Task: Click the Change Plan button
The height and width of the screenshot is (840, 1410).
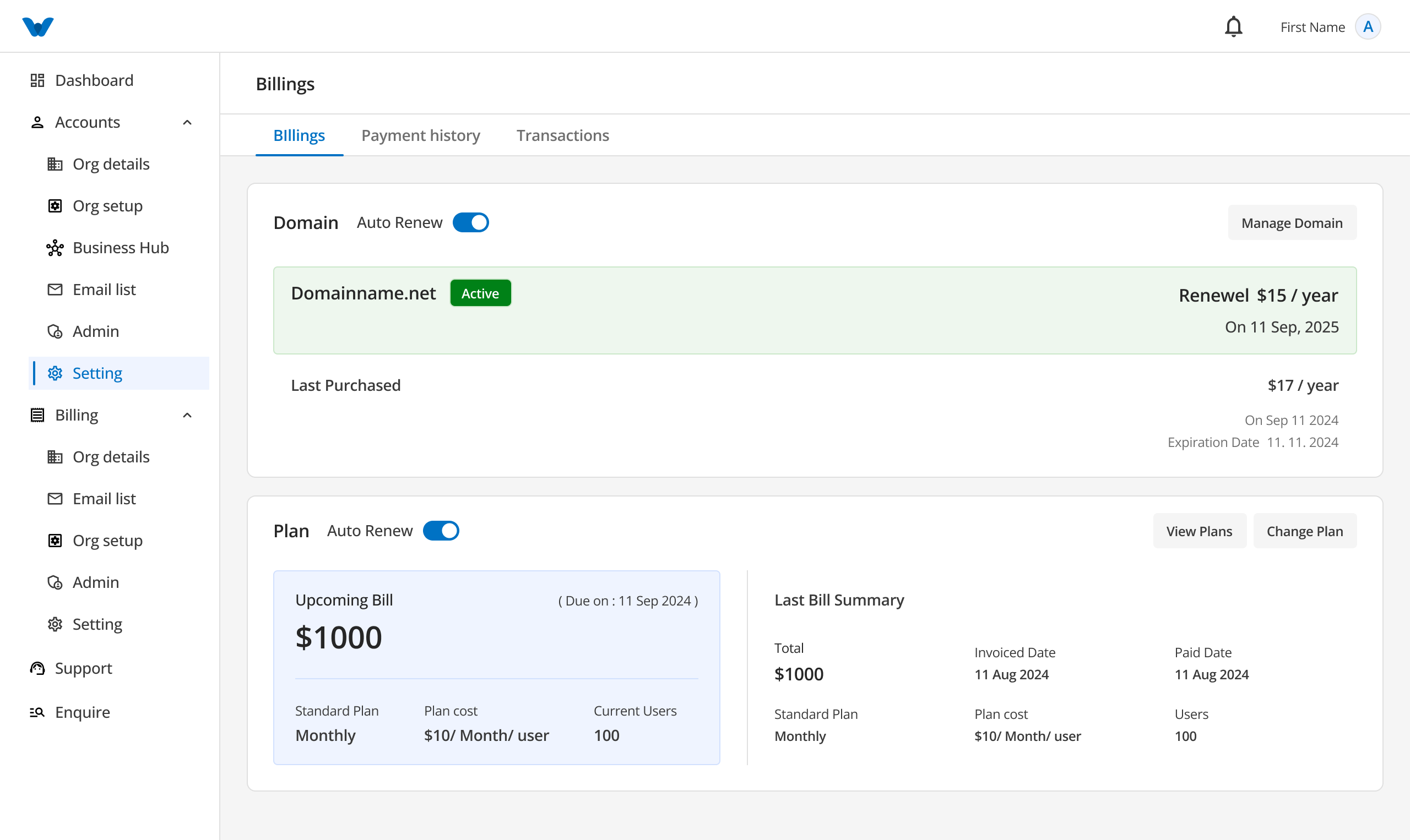Action: tap(1305, 531)
